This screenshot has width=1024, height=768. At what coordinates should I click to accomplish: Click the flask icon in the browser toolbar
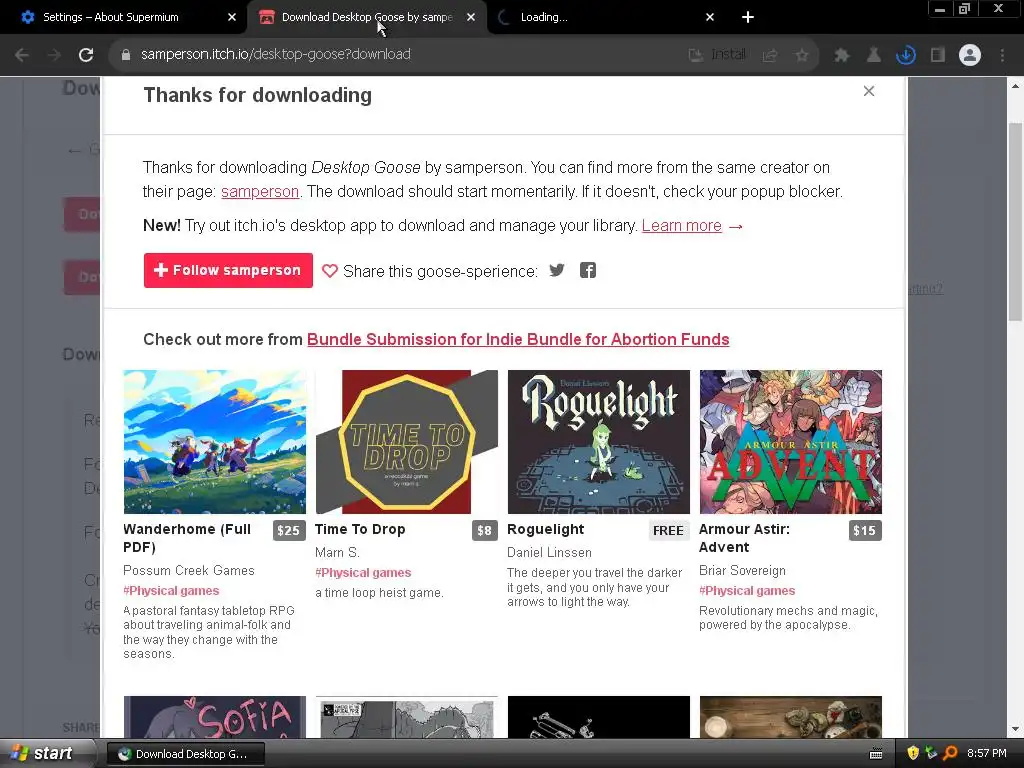874,56
